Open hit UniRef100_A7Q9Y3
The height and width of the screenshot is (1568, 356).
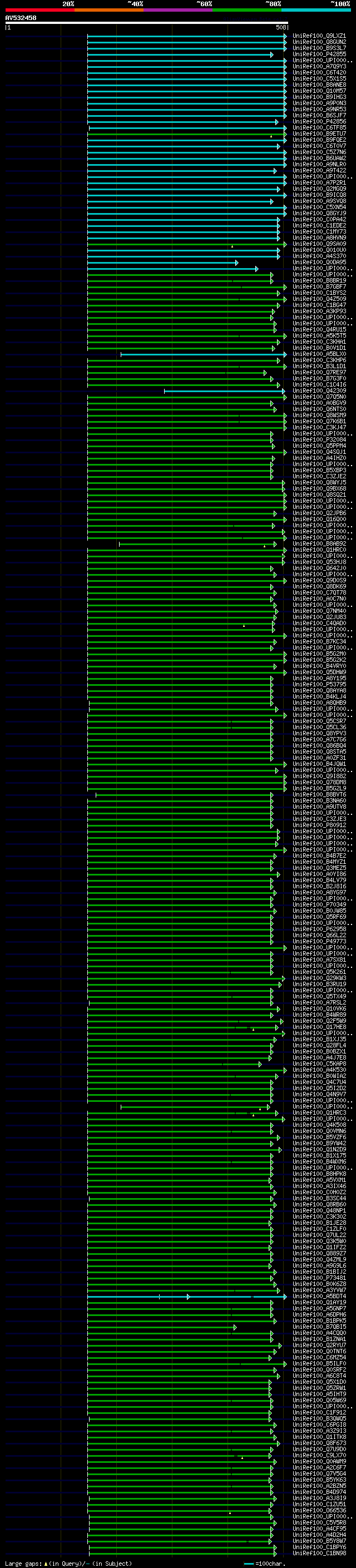point(319,66)
